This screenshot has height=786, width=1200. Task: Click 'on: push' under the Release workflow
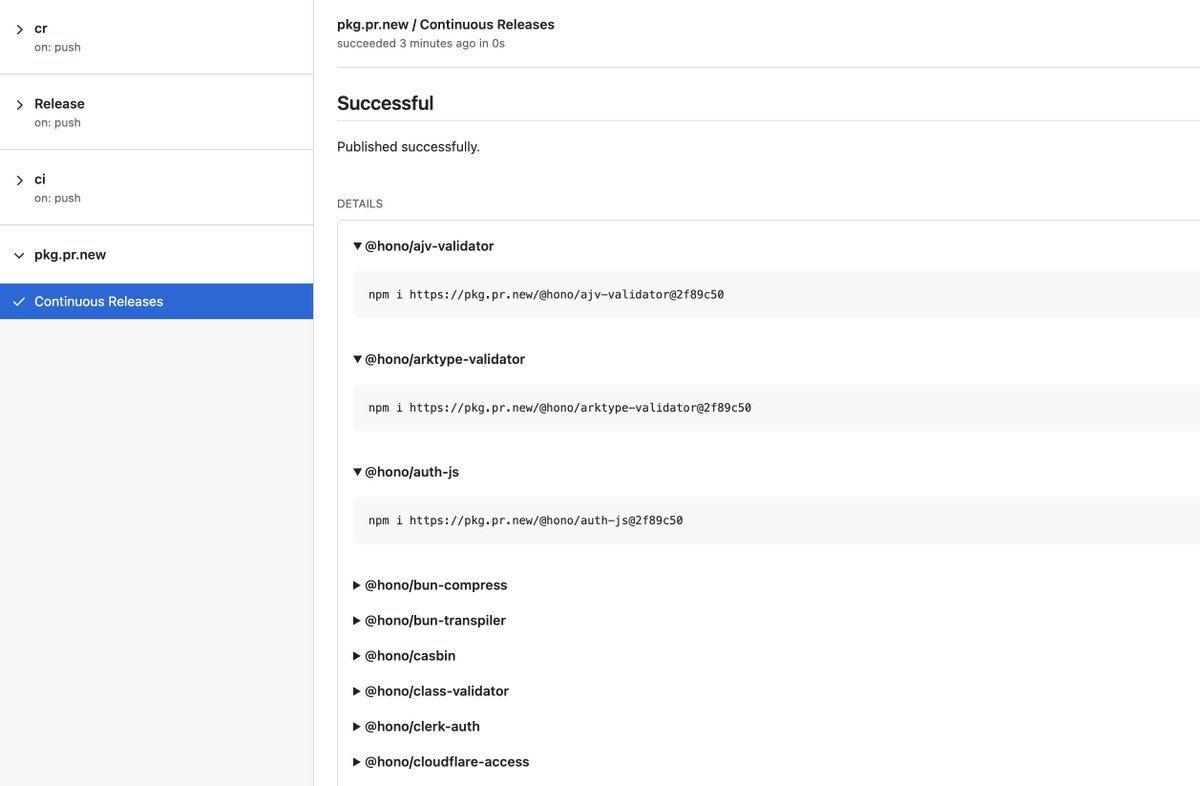(57, 123)
